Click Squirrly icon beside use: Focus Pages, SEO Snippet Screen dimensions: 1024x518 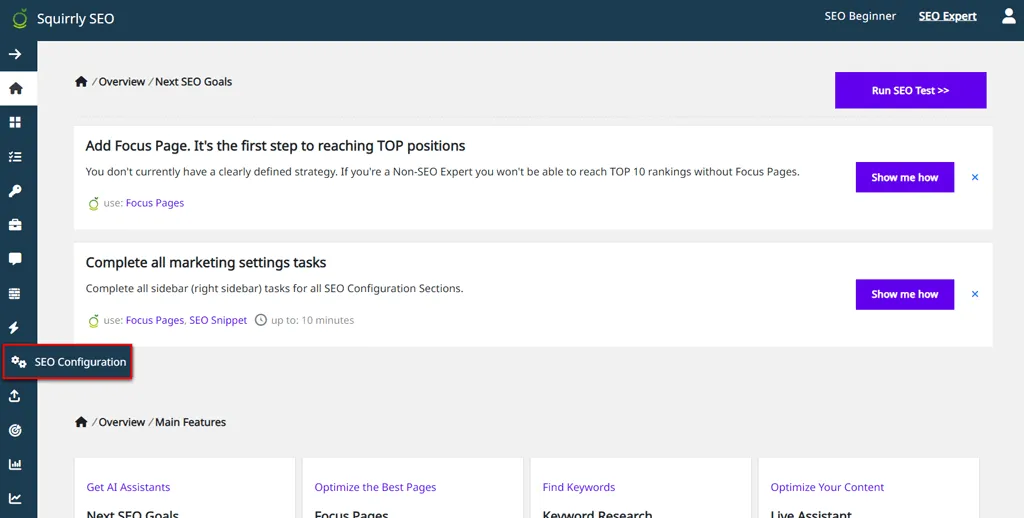click(x=93, y=321)
